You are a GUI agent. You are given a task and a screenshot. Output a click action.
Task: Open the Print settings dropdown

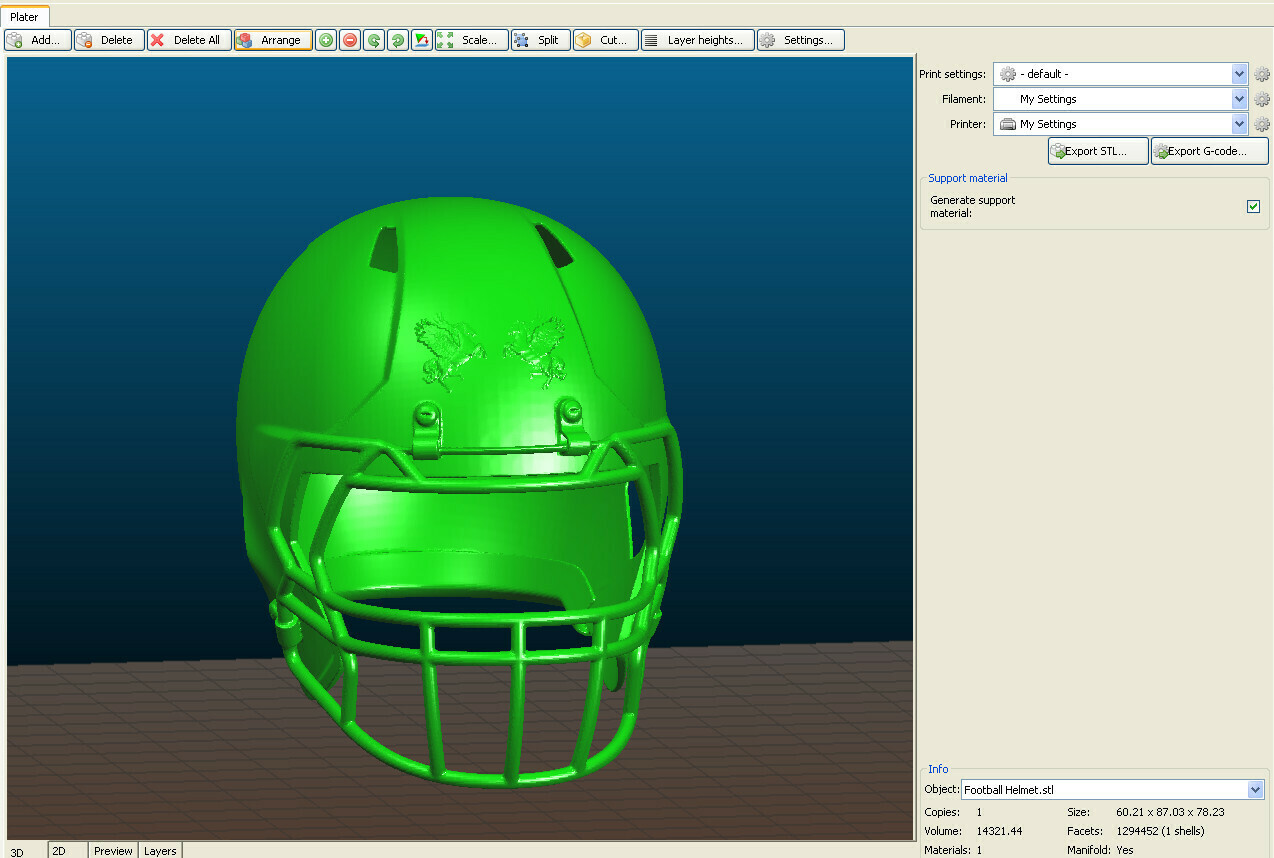[1238, 73]
